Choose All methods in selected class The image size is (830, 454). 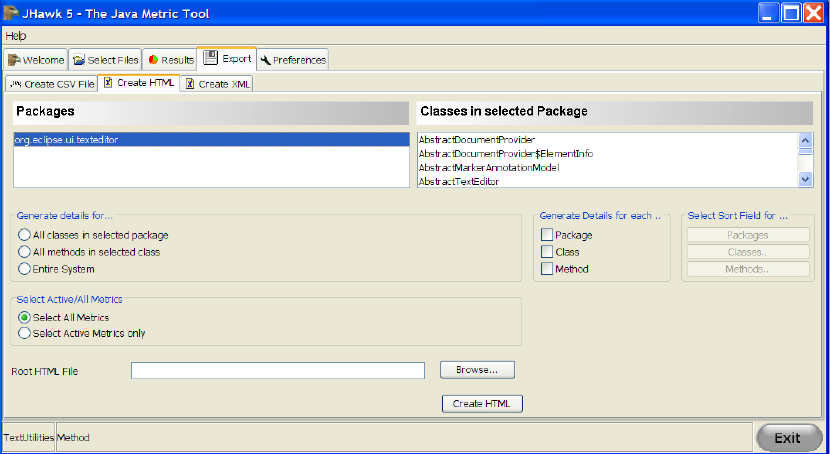pyautogui.click(x=89, y=252)
